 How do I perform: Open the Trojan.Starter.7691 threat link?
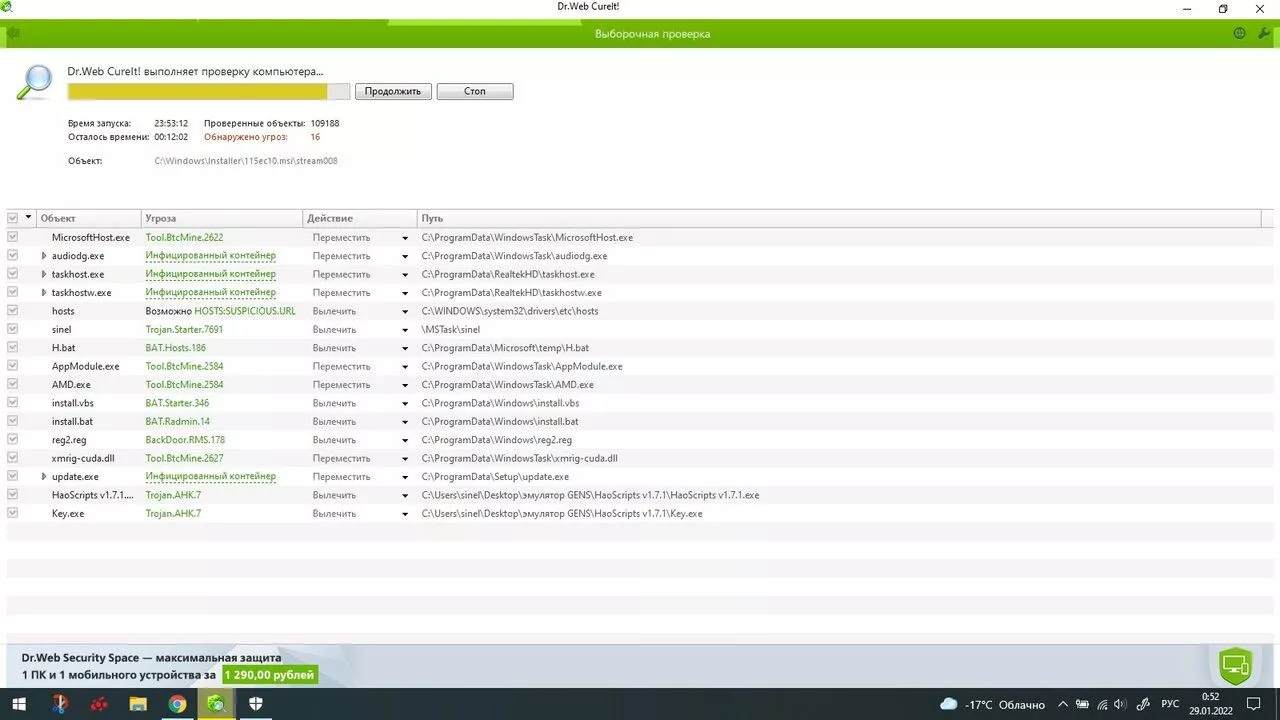pyautogui.click(x=184, y=330)
